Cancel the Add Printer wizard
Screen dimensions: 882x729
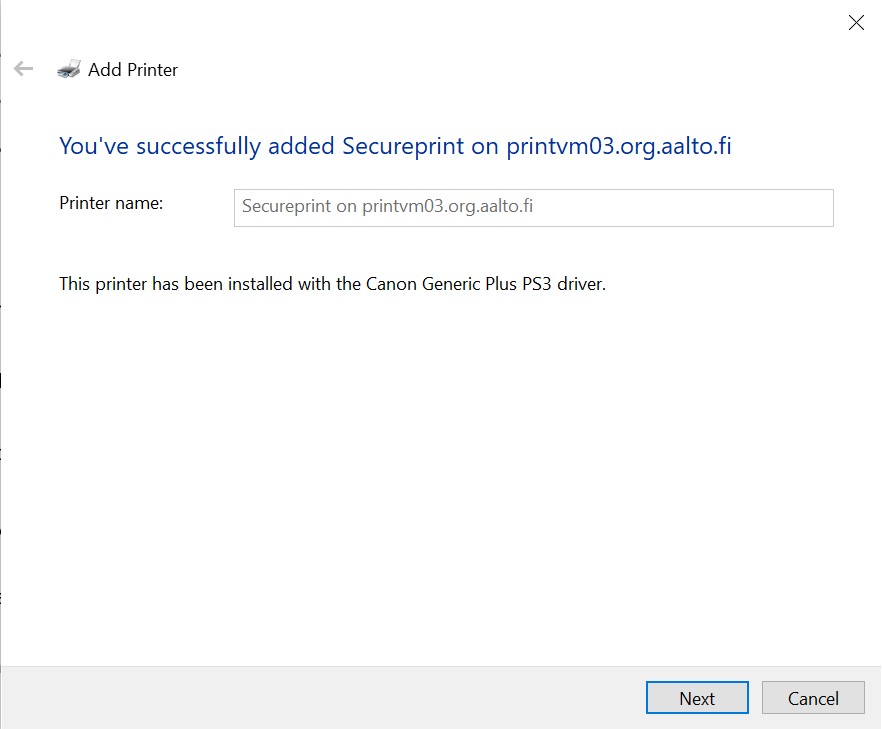[813, 698]
